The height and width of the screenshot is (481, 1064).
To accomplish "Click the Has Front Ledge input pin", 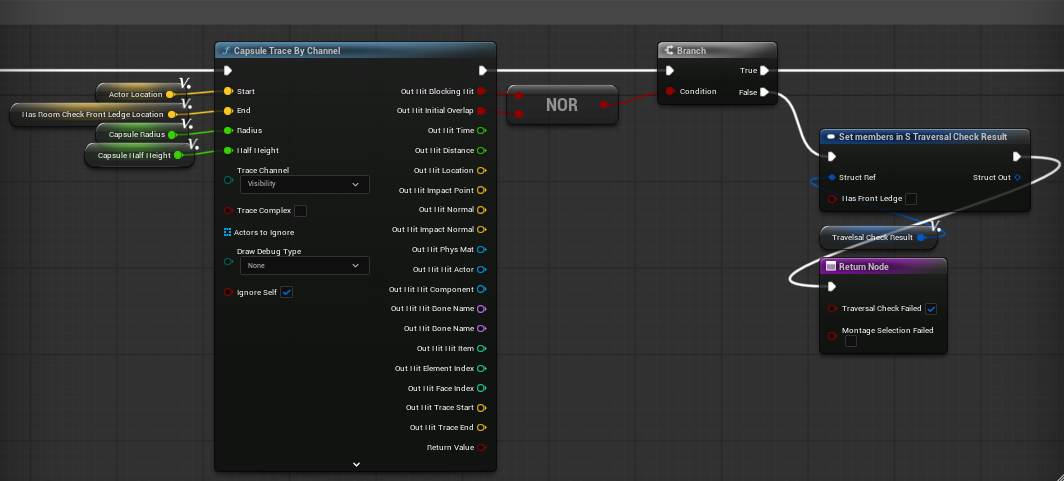I will 832,199.
